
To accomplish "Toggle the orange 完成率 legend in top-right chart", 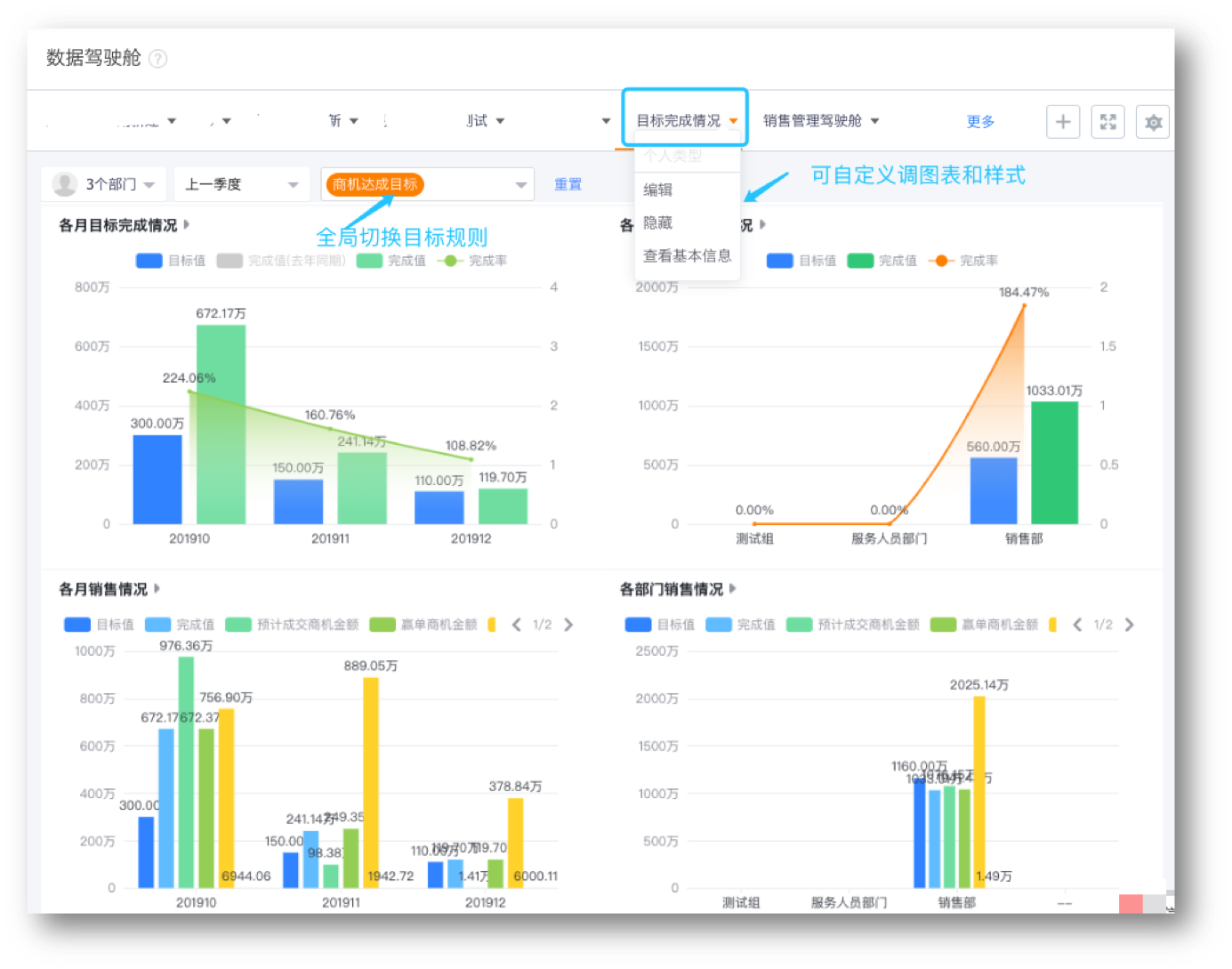I will pyautogui.click(x=963, y=261).
